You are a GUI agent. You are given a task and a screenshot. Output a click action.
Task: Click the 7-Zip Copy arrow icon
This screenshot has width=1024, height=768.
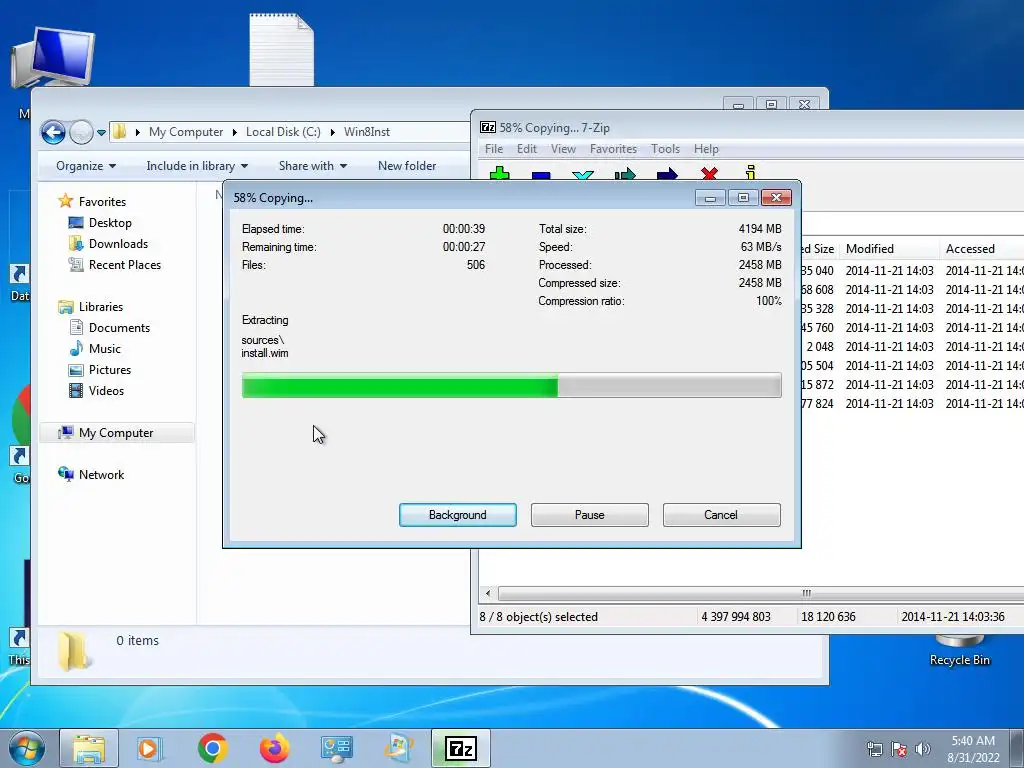[625, 174]
